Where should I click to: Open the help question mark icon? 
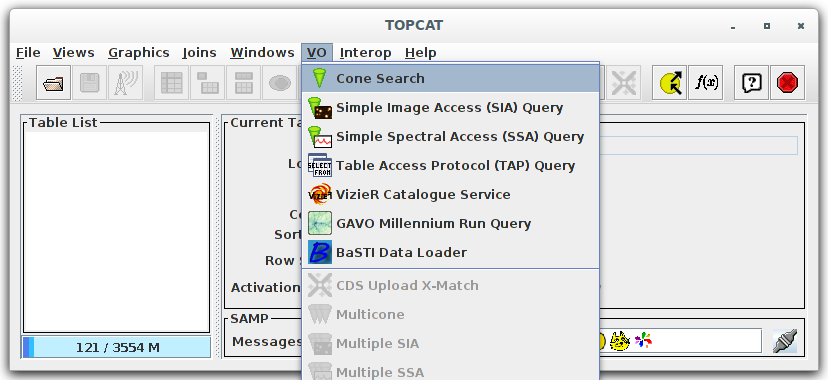point(751,83)
